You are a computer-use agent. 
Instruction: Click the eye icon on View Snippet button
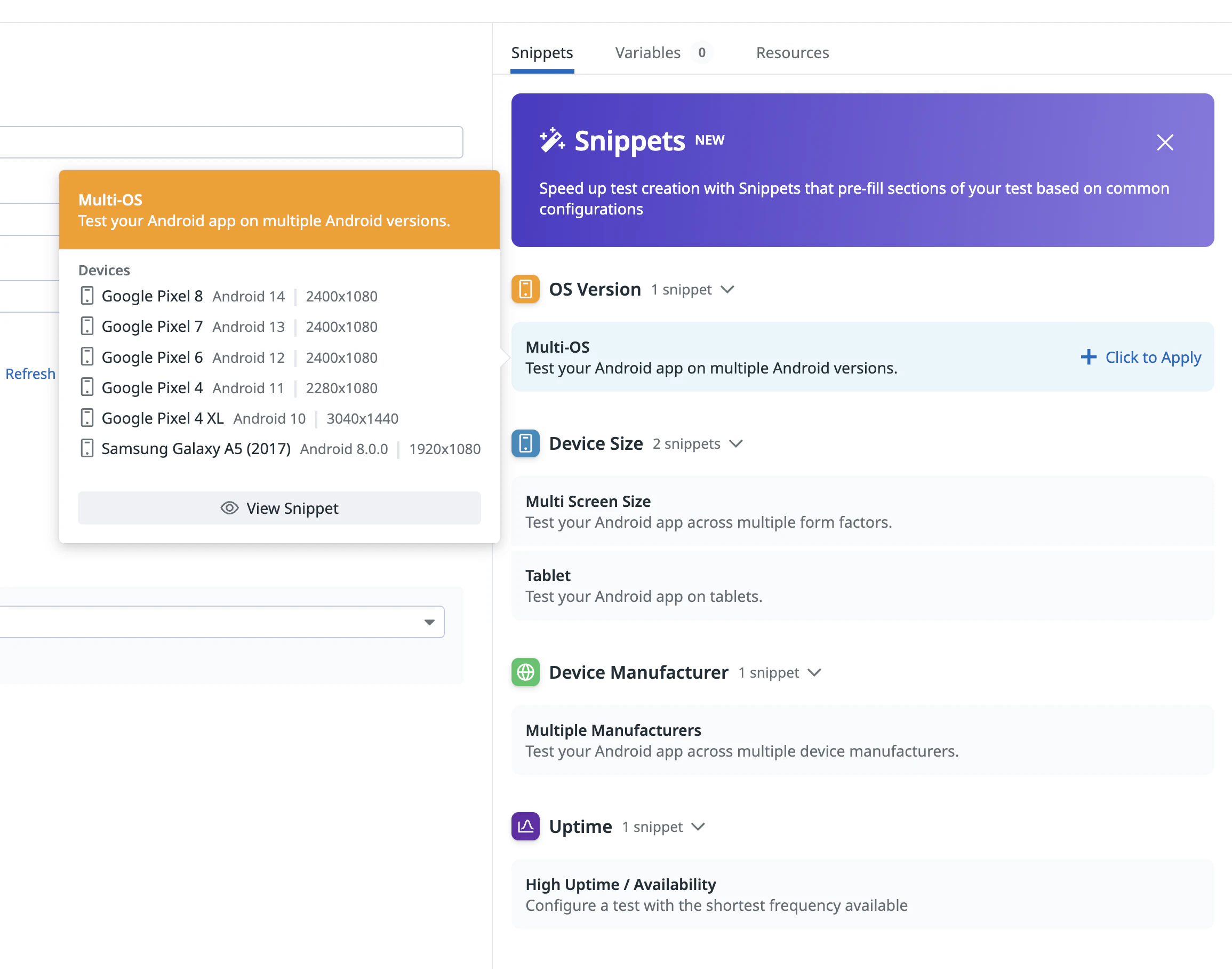pos(229,509)
